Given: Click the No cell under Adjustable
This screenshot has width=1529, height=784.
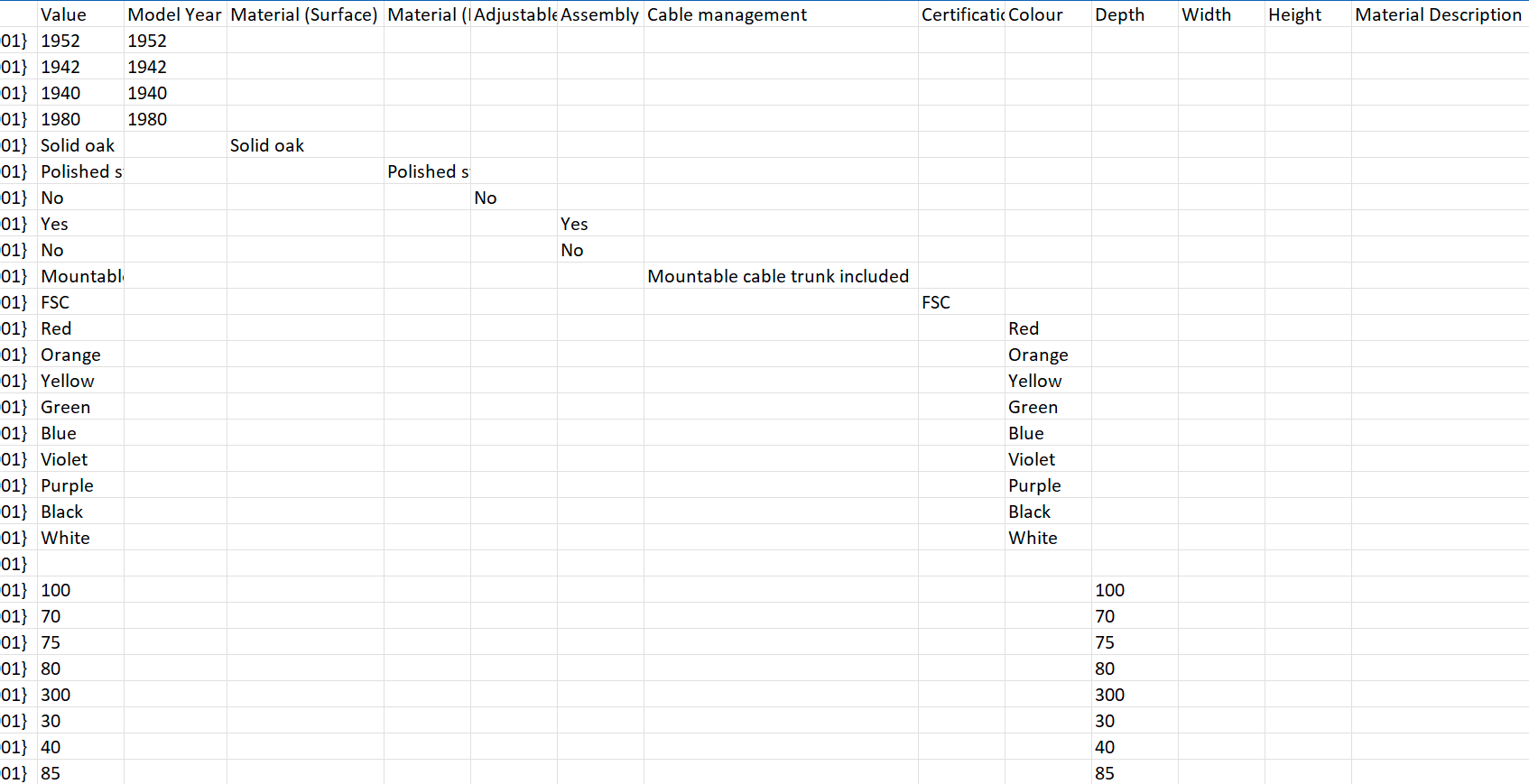Looking at the screenshot, I should tap(514, 198).
